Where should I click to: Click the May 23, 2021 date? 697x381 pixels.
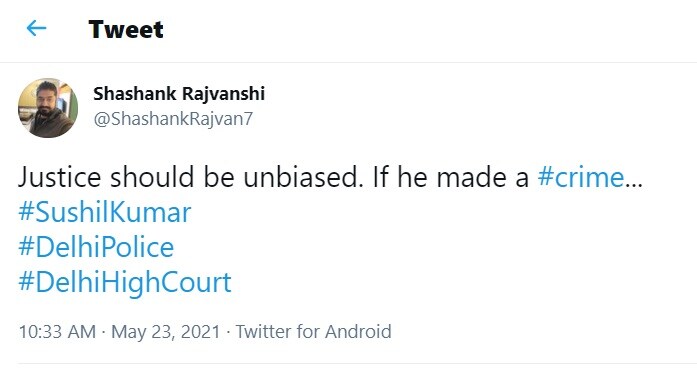[x=166, y=332]
